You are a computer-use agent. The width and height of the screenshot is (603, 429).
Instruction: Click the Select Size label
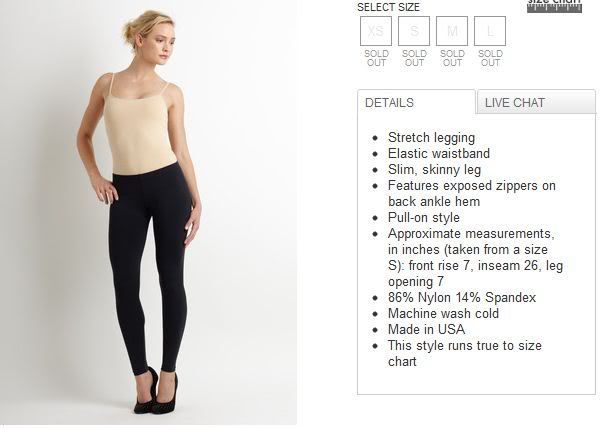click(x=388, y=7)
